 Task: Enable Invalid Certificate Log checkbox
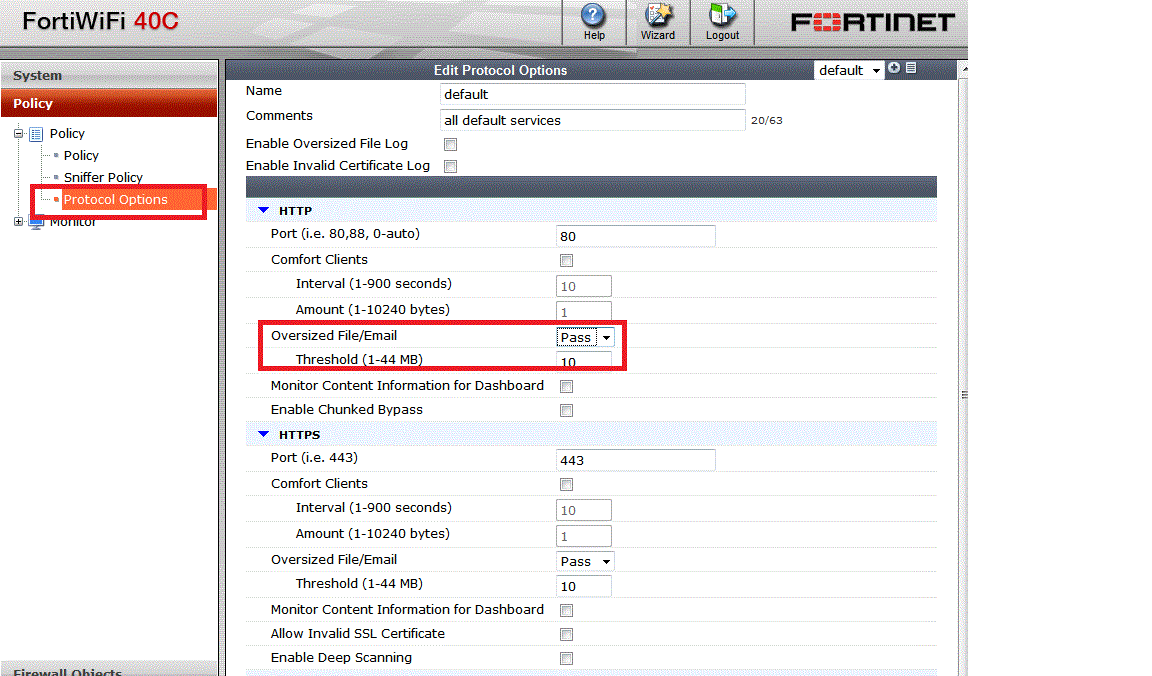450,167
